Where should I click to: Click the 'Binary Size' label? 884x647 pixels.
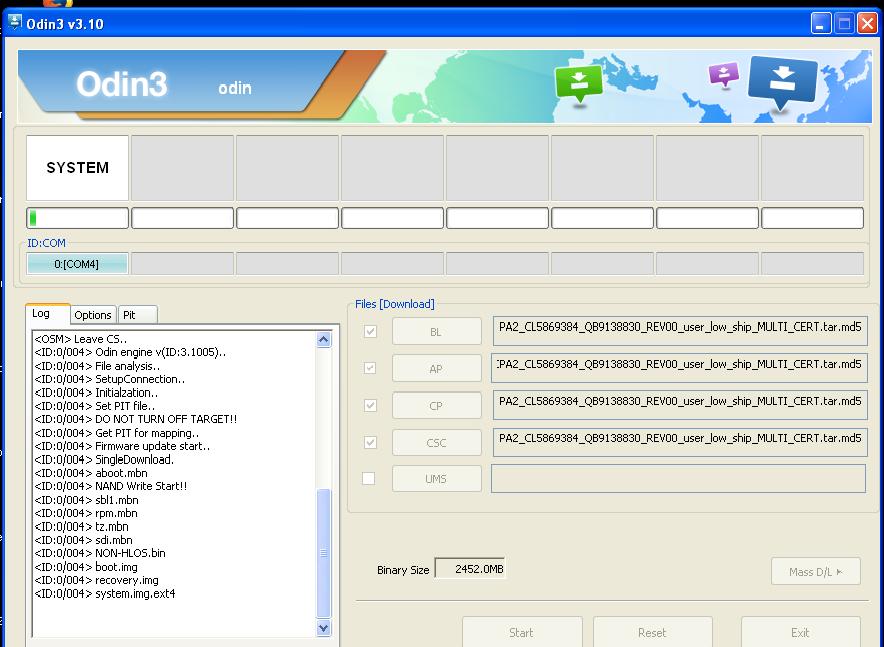pos(403,570)
